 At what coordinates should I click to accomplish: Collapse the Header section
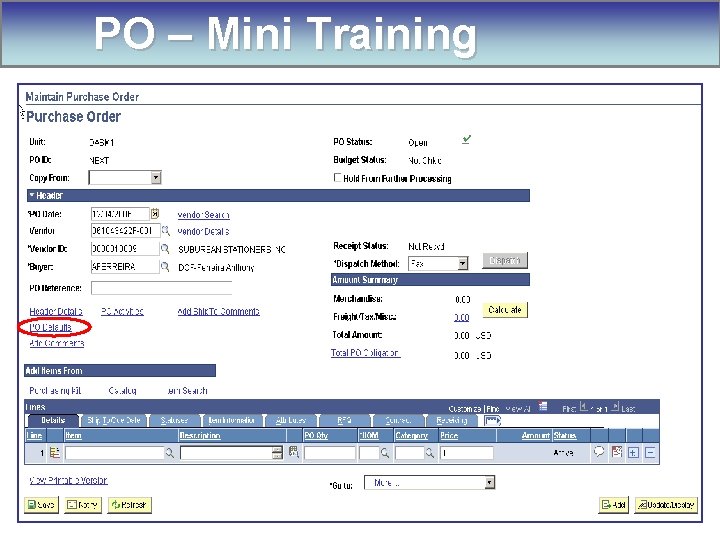pos(32,195)
